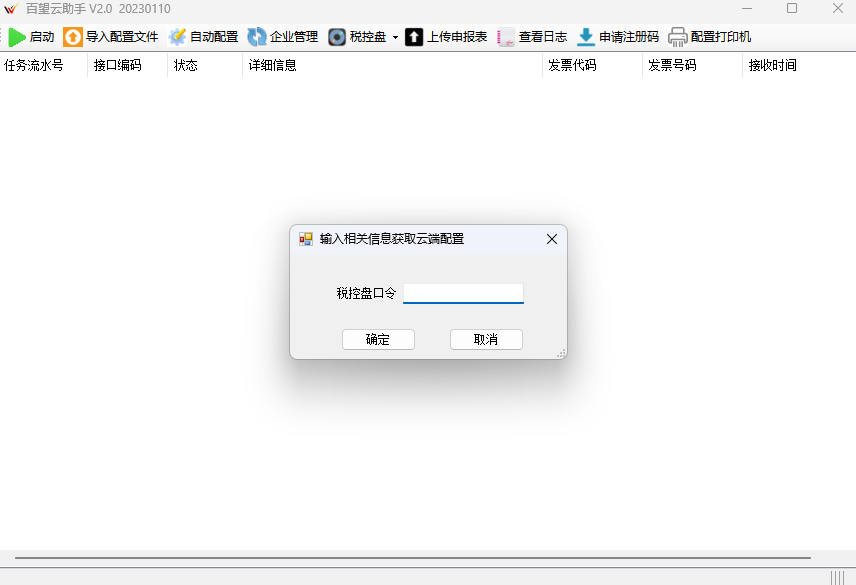Select the 详细信息 column header
The height and width of the screenshot is (585, 856).
pyautogui.click(x=273, y=65)
